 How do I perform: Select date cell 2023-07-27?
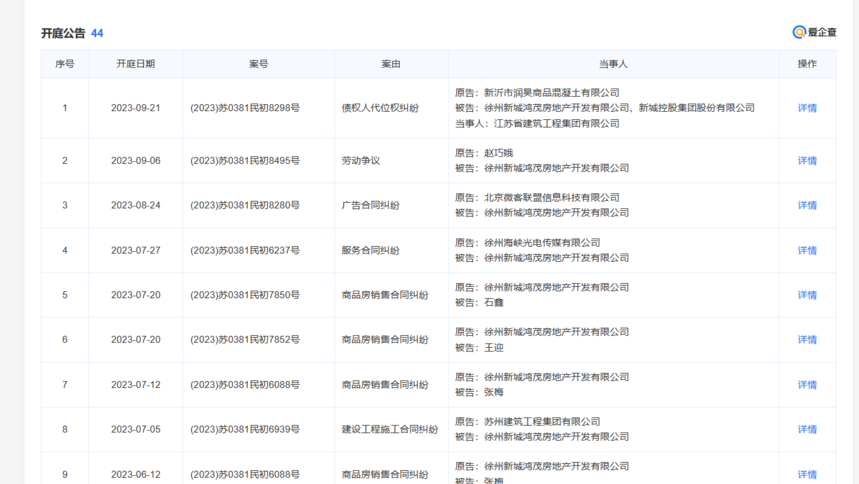(135, 250)
